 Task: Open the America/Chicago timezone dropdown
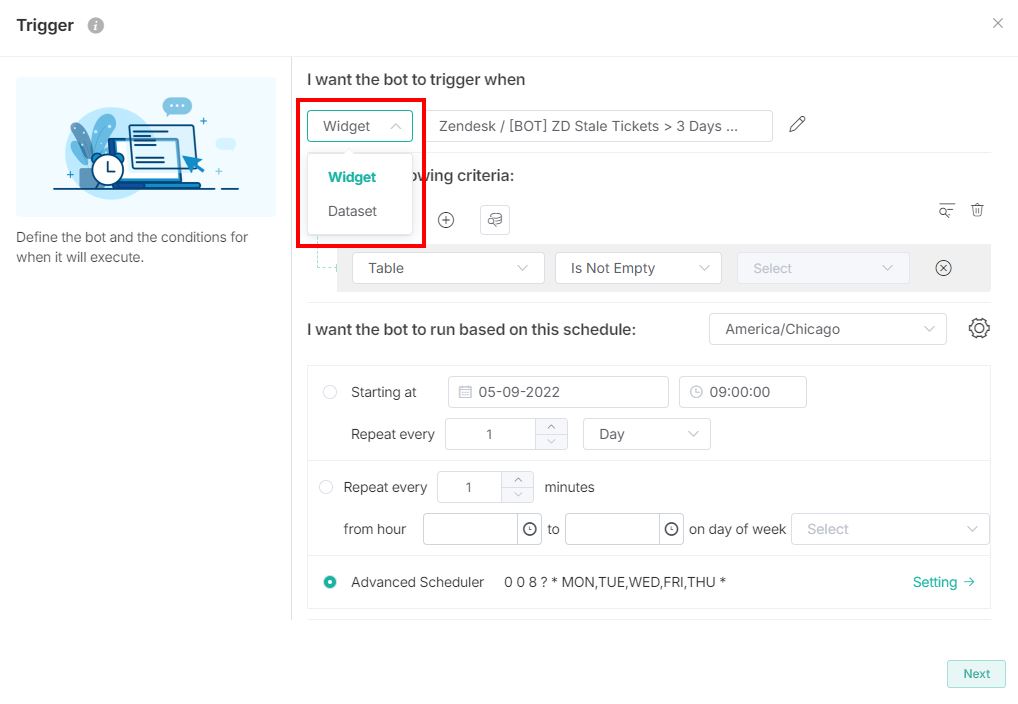[827, 329]
